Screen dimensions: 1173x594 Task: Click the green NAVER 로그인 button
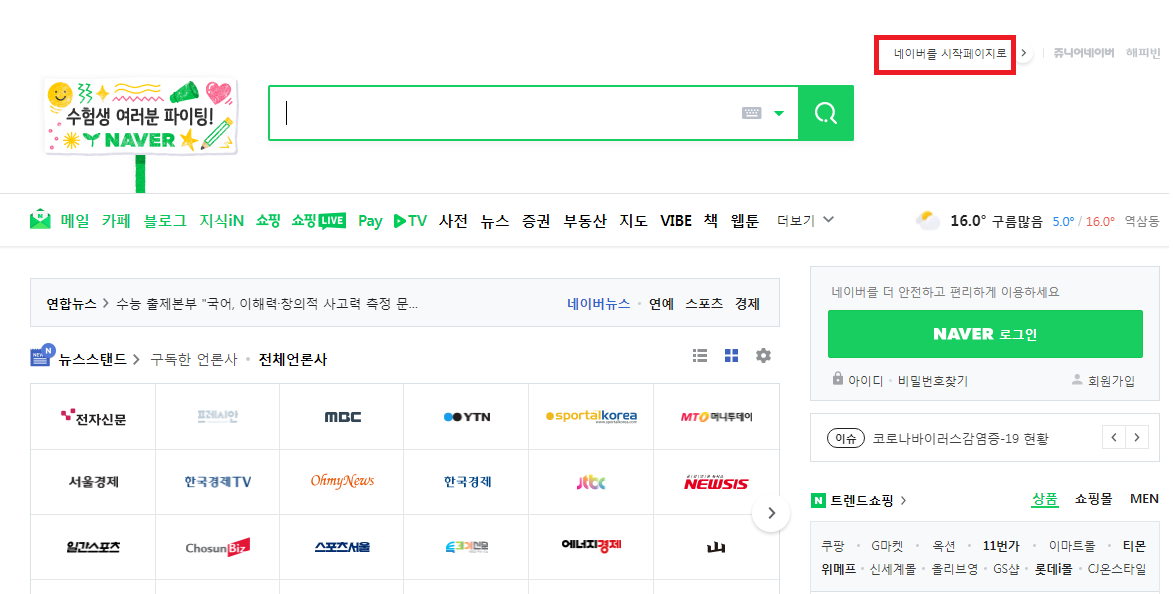985,334
